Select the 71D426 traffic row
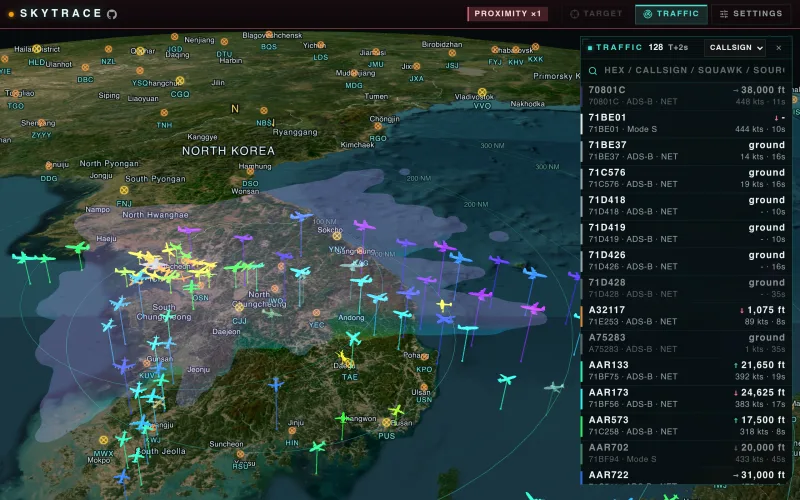 686,261
